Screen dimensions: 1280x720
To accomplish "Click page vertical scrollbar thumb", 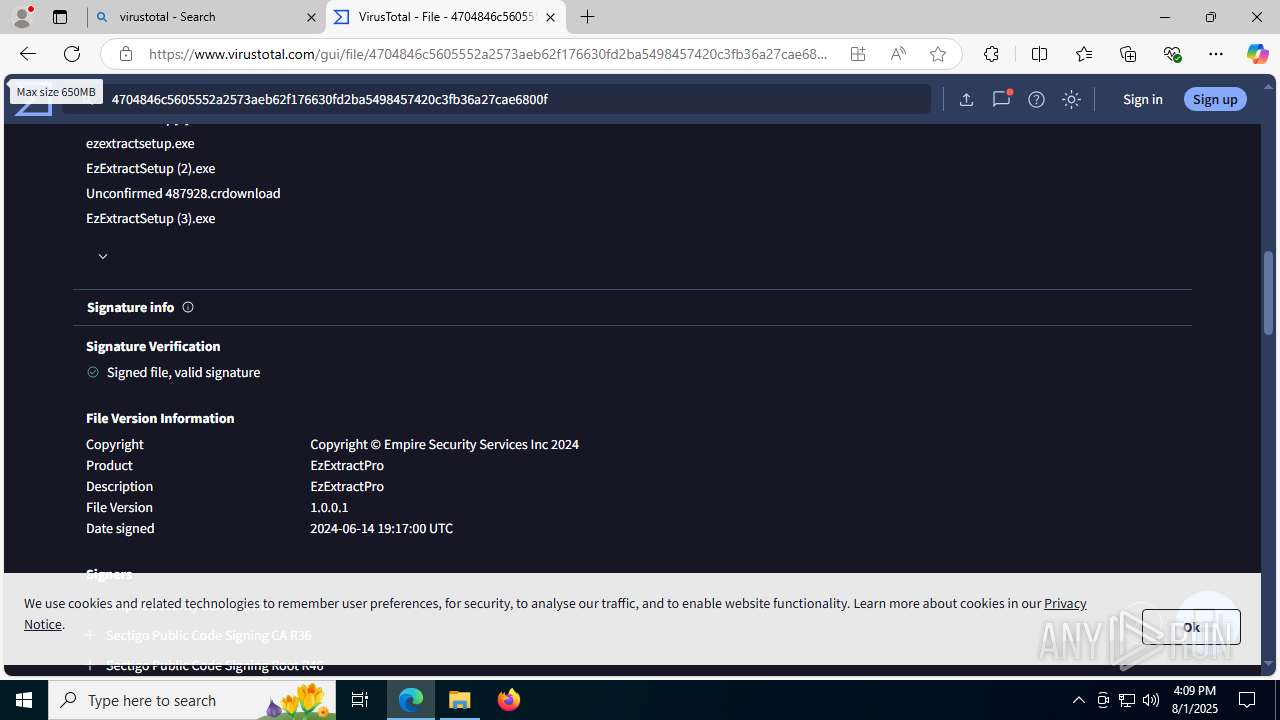I will click(1268, 292).
